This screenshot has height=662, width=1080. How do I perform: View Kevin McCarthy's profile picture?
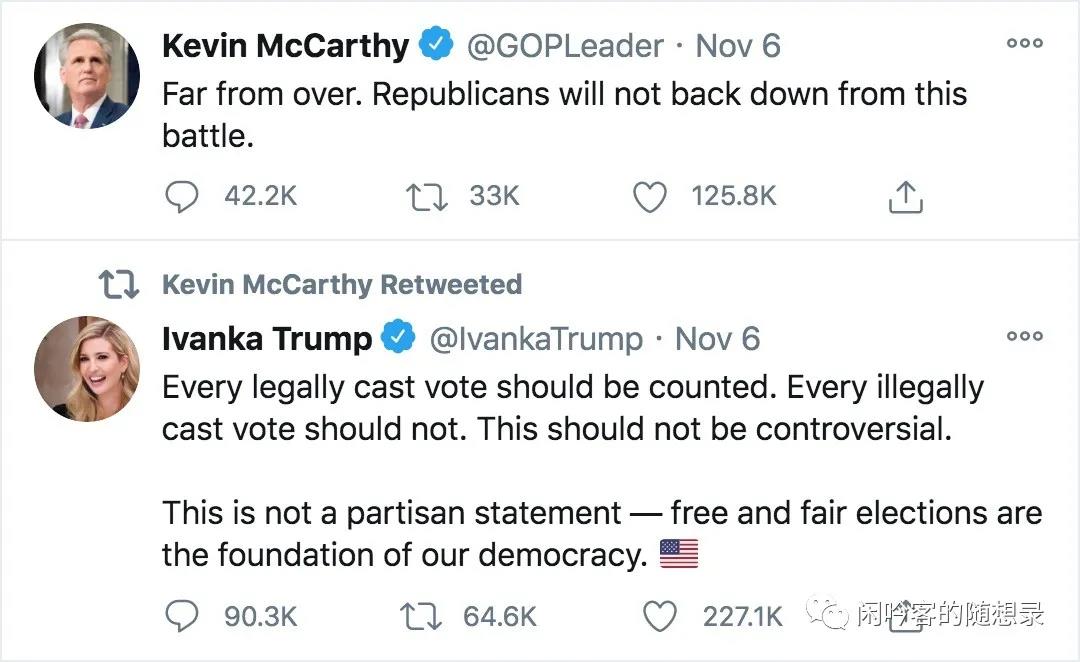tap(87, 76)
